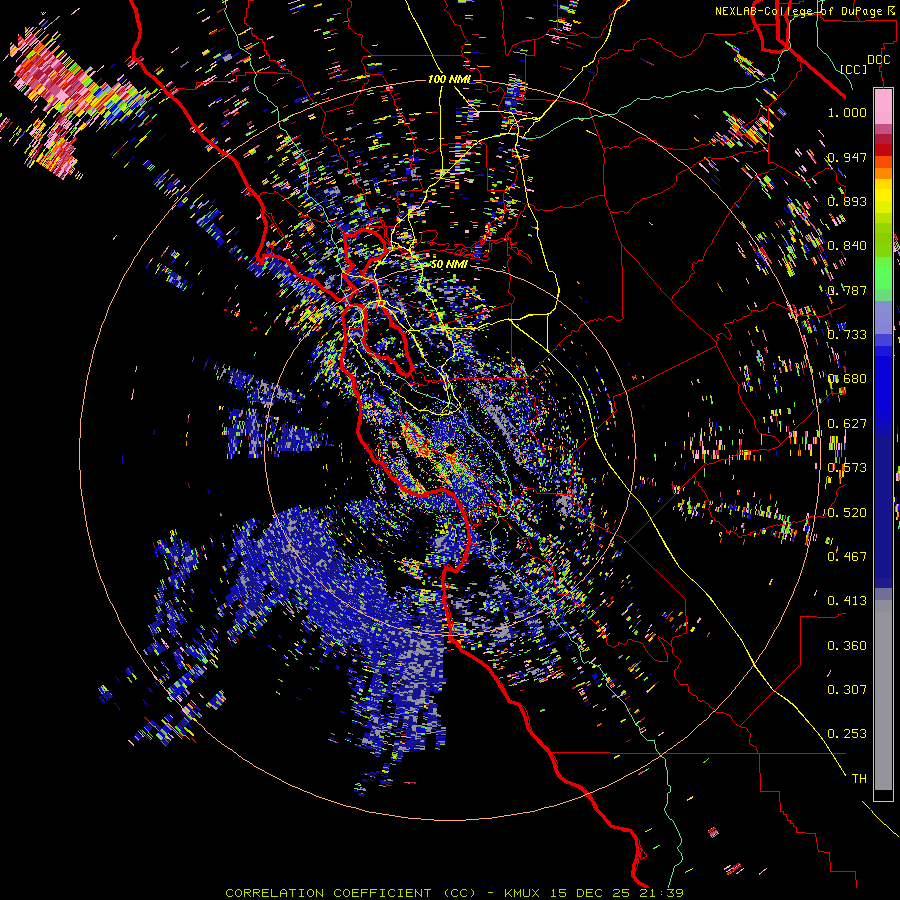This screenshot has width=900, height=900.
Task: Click the "0.413" legend value
Action: [x=847, y=600]
